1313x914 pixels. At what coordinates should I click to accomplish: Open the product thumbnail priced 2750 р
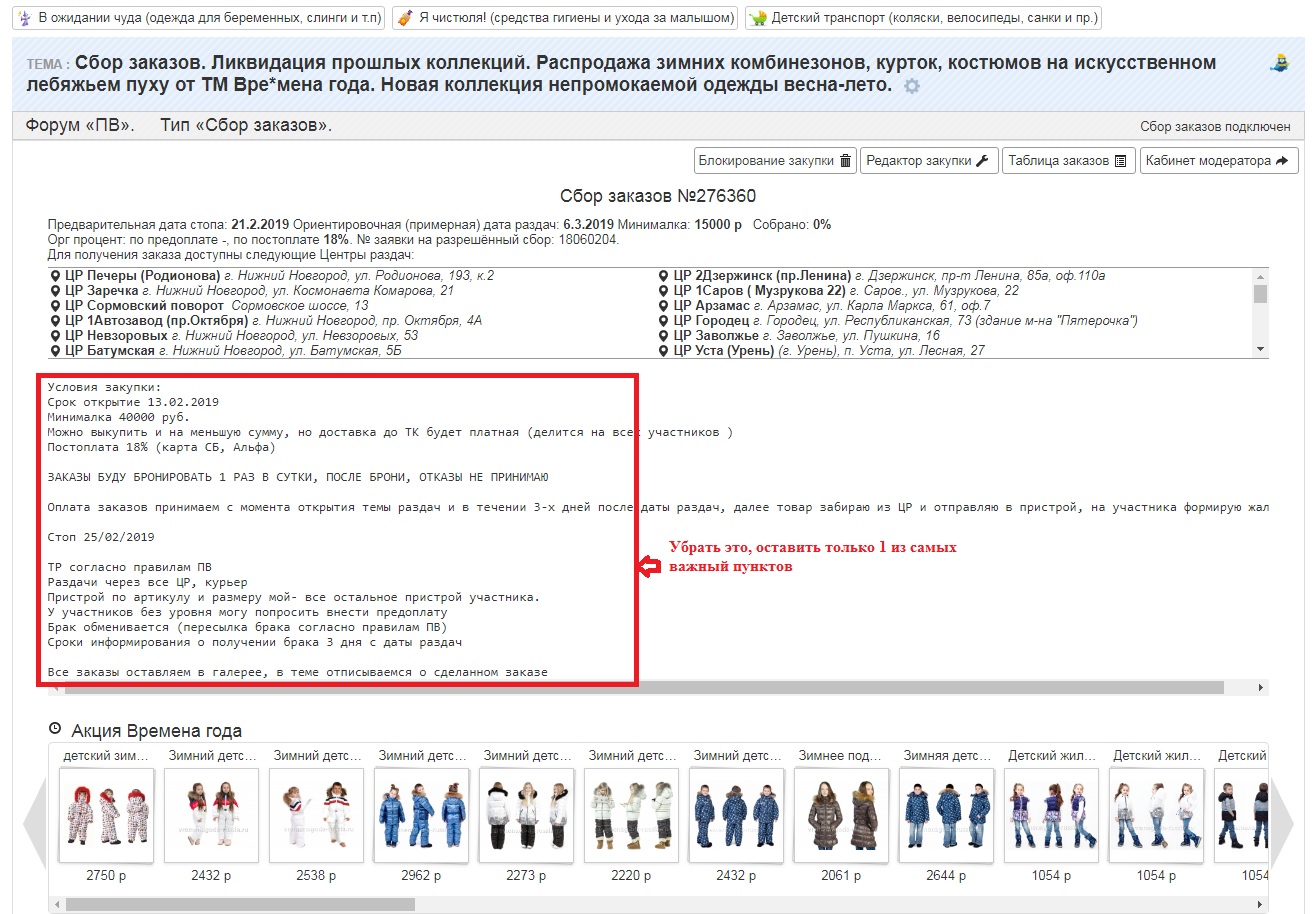(x=107, y=815)
